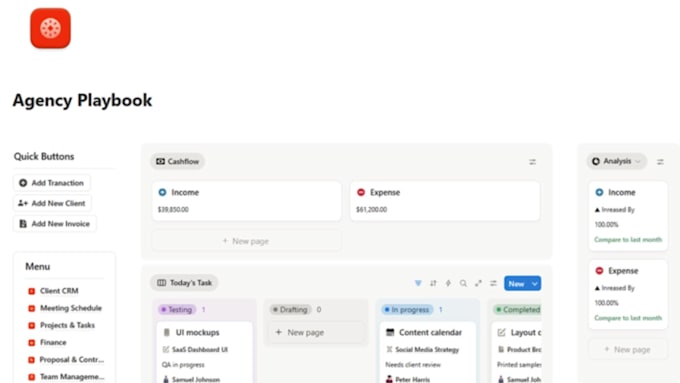Open the UI mockups task card
The image size is (680, 383).
pos(204,352)
